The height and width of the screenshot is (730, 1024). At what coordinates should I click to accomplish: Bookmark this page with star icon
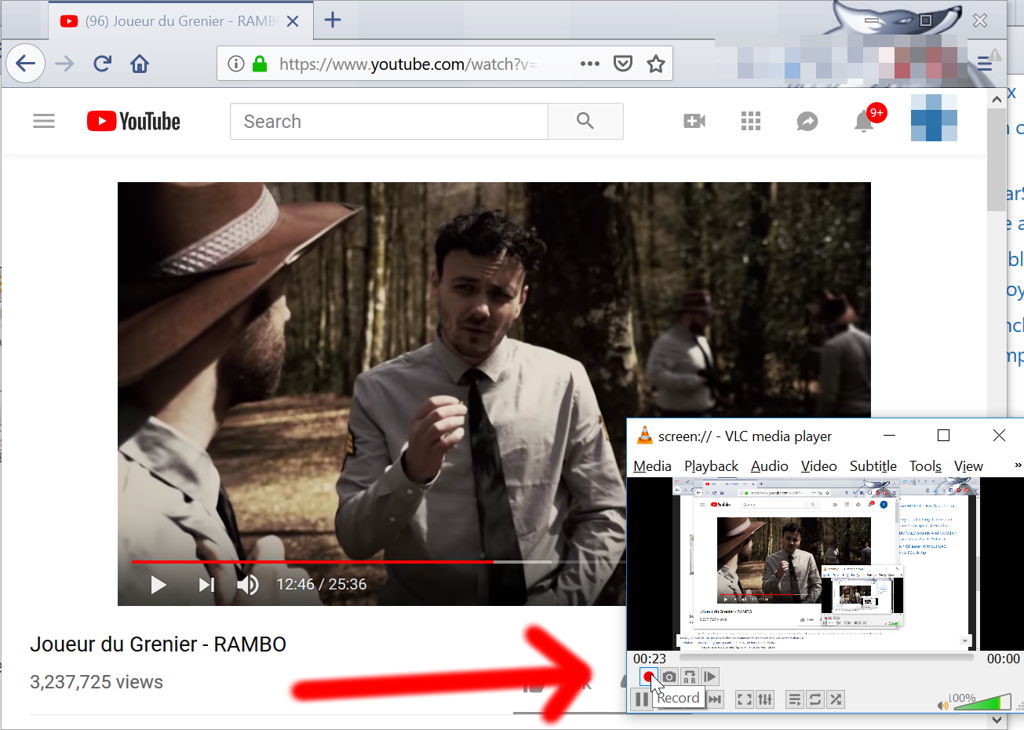point(656,63)
